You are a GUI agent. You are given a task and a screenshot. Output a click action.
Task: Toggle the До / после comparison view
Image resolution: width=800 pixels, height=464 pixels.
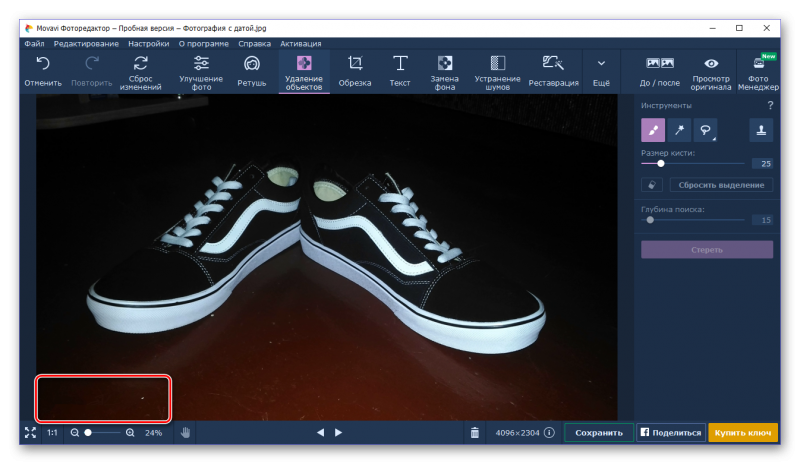point(659,71)
